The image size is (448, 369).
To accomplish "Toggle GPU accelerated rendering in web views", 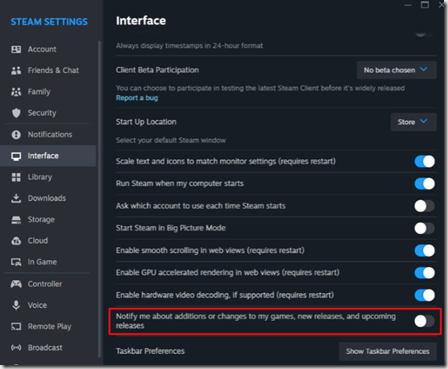I will click(424, 273).
